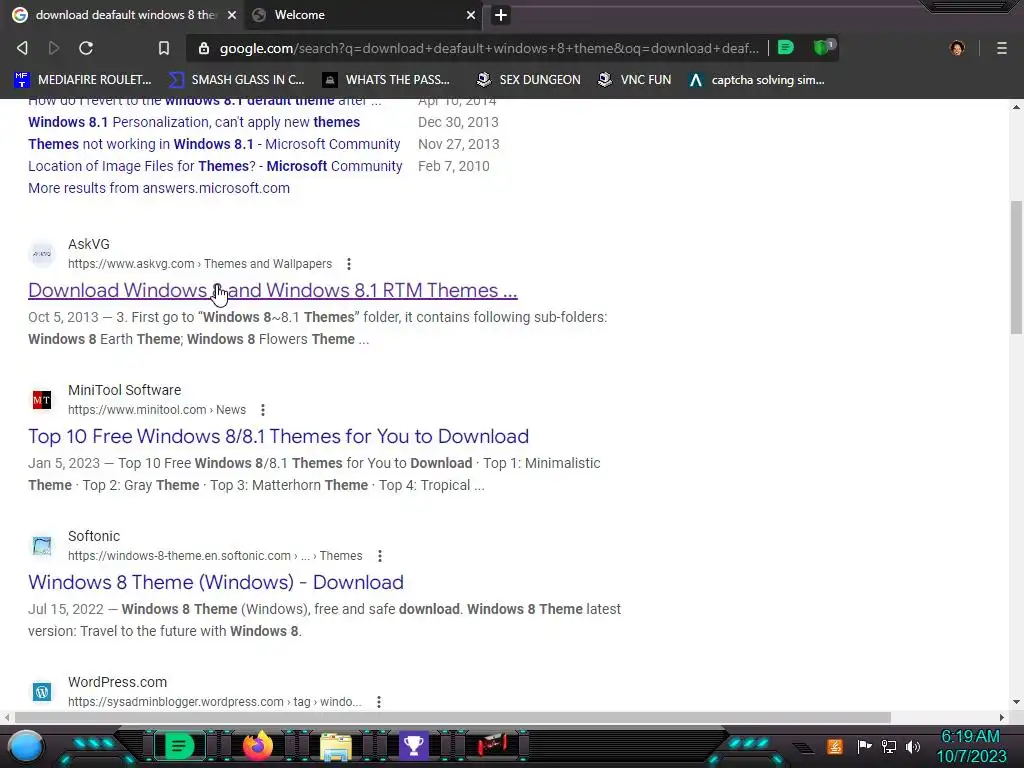
Task: Open the red taskbar app icon
Action: click(492, 746)
